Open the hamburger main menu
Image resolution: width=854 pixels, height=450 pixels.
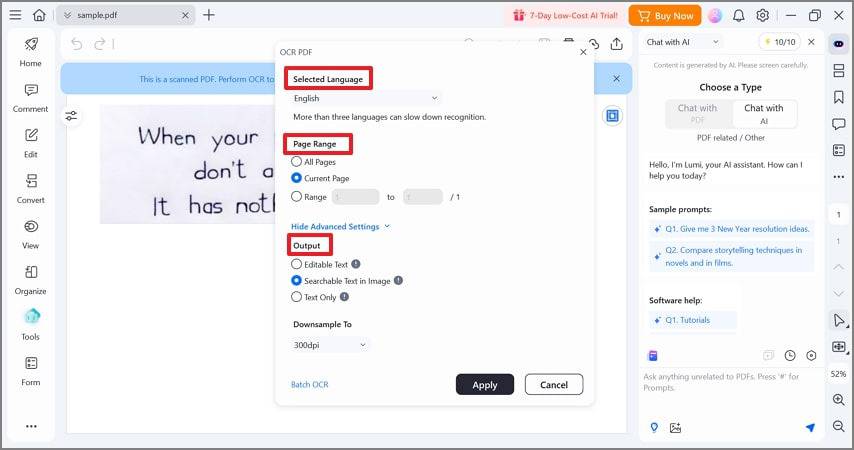pos(15,15)
